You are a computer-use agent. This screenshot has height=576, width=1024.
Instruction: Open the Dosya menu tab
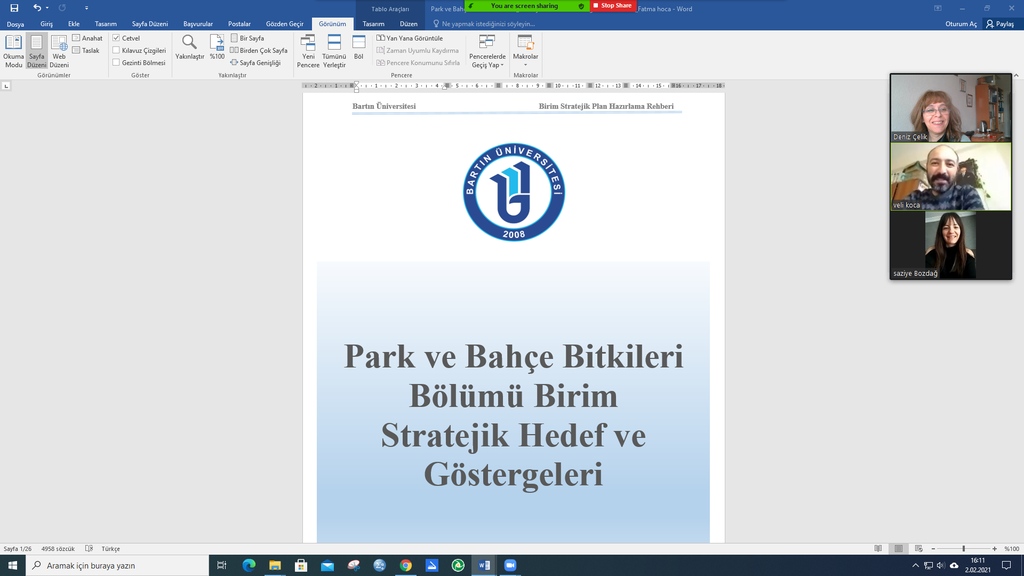pos(15,24)
